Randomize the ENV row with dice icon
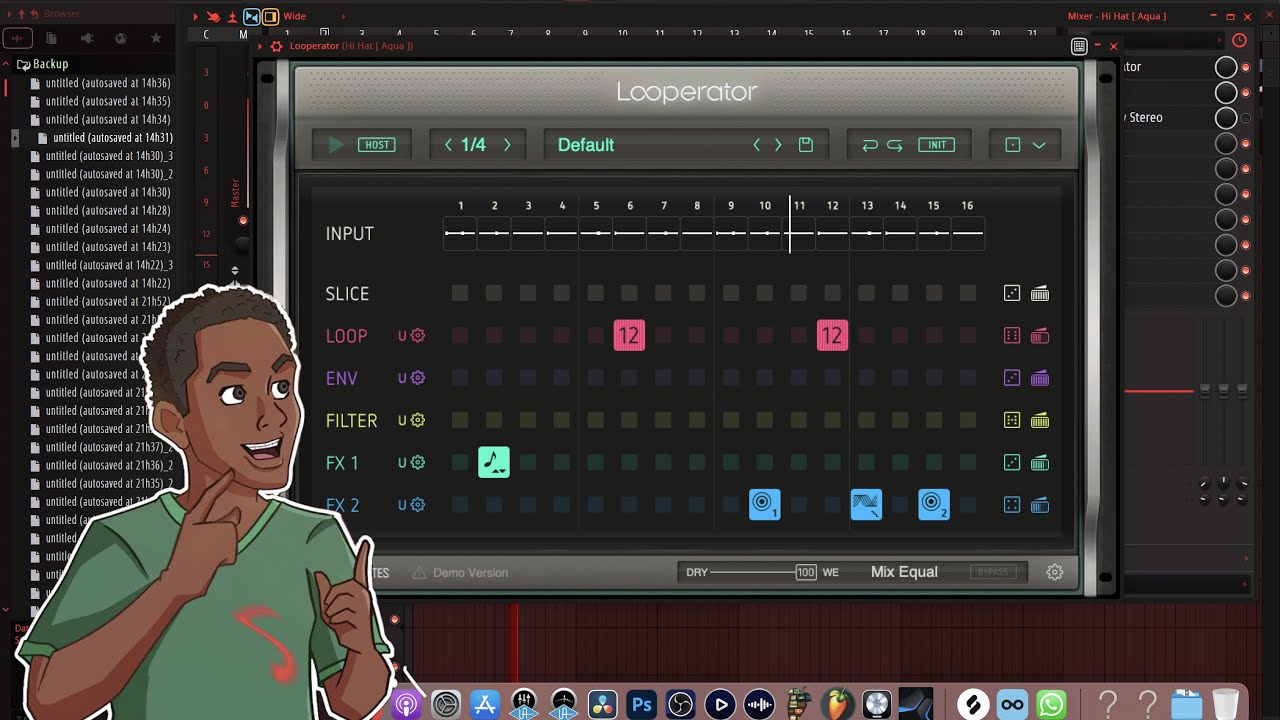1280x720 pixels. (x=1012, y=378)
